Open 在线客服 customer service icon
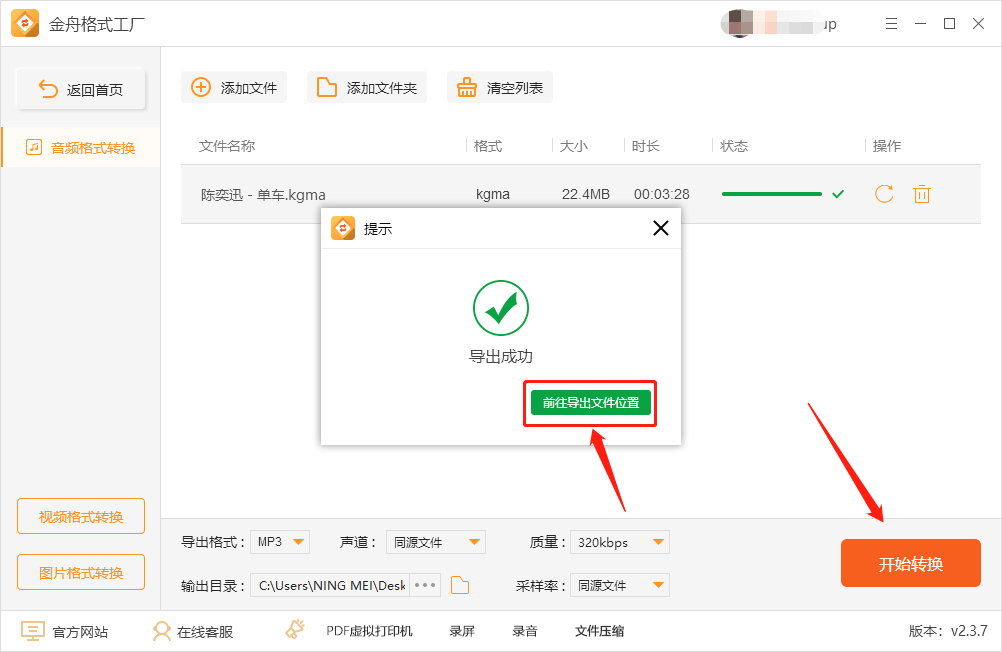The width and height of the screenshot is (1002, 652). coord(161,631)
